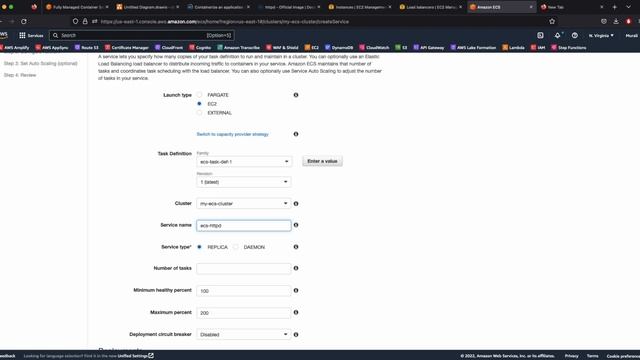Show info for Minimum healthy percent

(296, 291)
